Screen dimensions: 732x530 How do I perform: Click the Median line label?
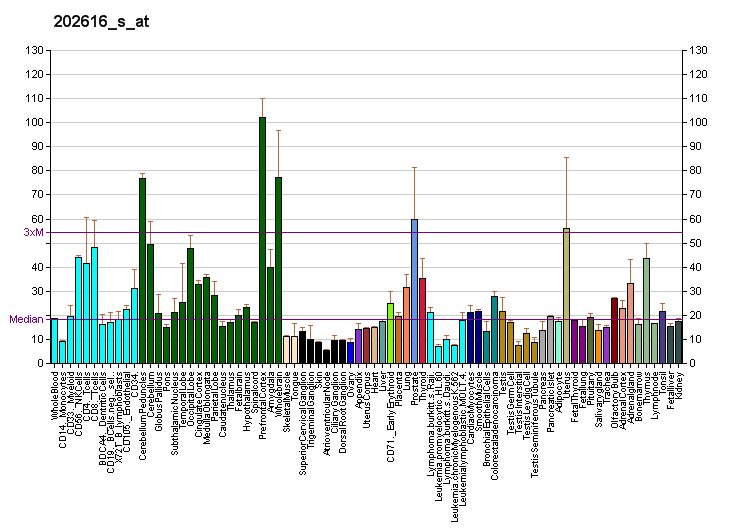point(26,319)
